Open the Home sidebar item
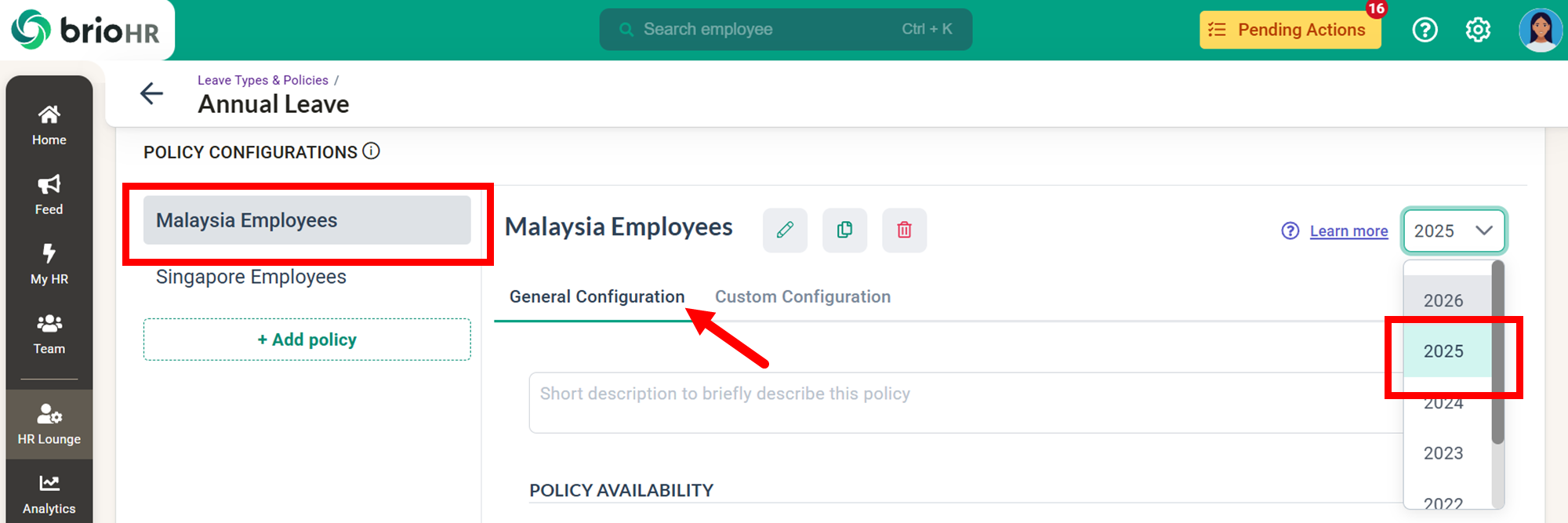This screenshot has width=1568, height=523. [x=49, y=125]
